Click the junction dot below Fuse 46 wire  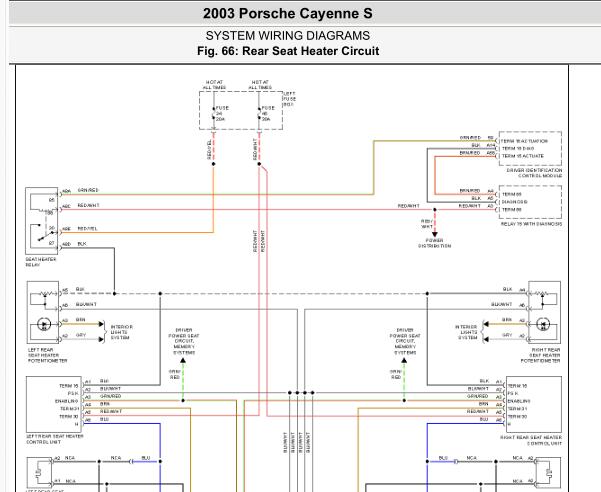(x=259, y=164)
